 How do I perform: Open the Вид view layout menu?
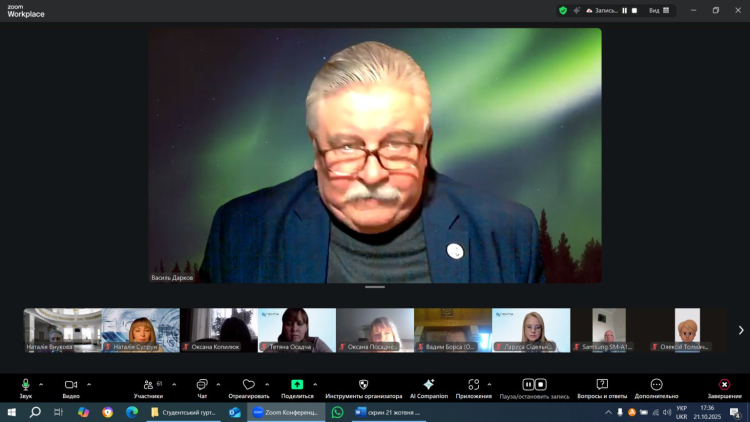[x=659, y=10]
